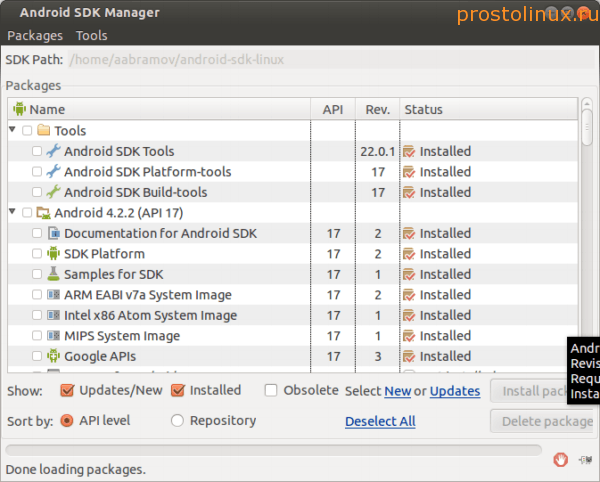Viewport: 600px width, 482px height.
Task: Uncheck the Installed show filter
Action: point(178,391)
